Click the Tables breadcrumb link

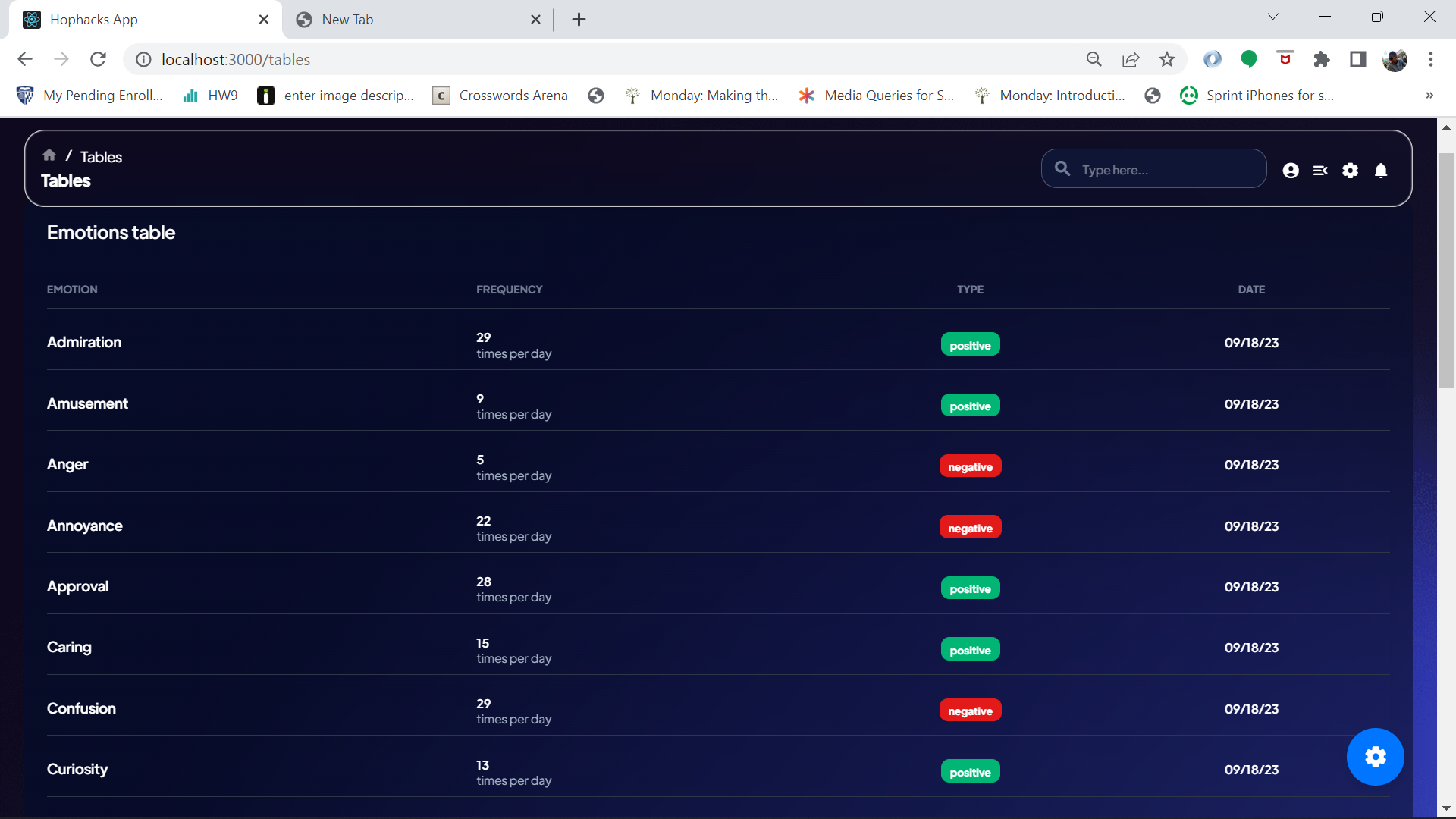tap(101, 157)
